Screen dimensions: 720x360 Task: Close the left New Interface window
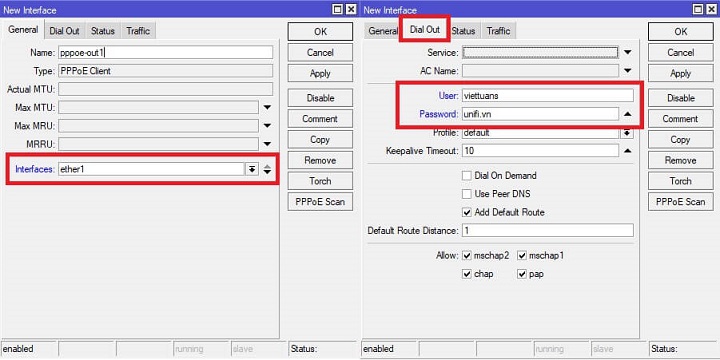[350, 9]
